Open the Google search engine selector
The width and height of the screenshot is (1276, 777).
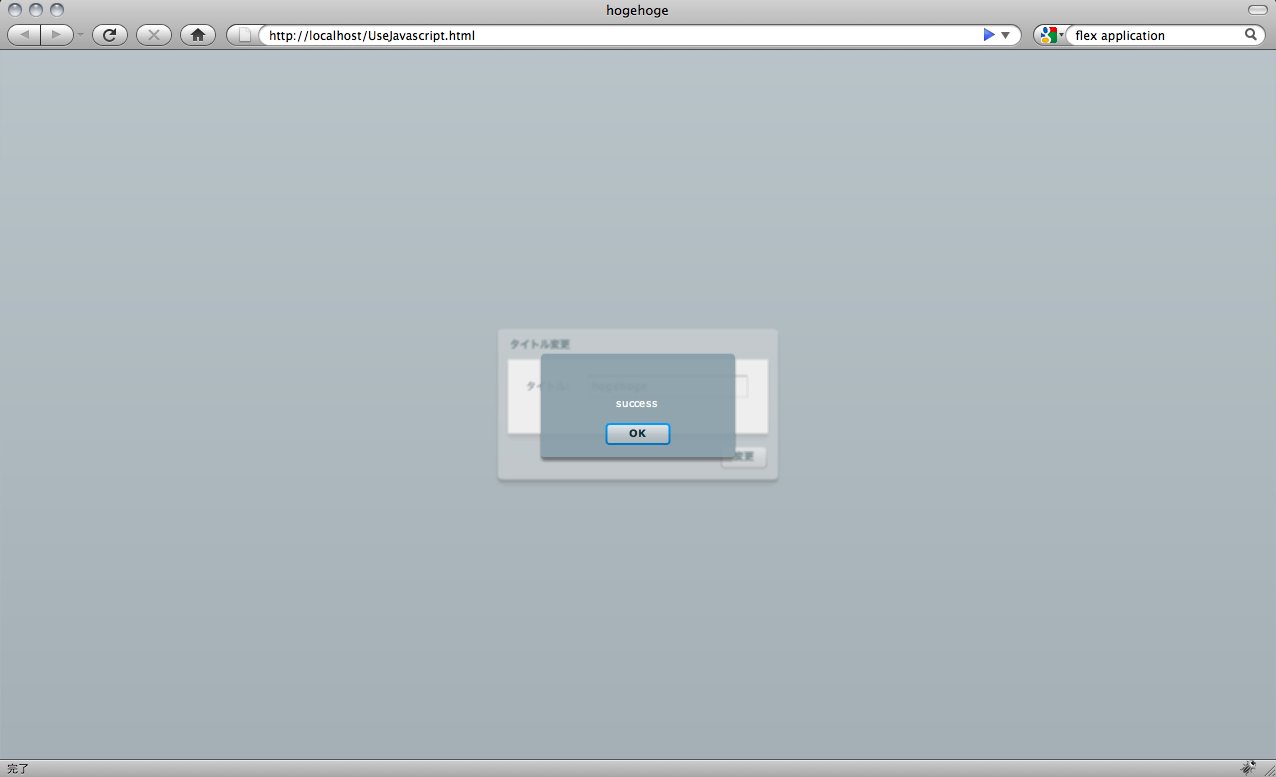[1050, 35]
